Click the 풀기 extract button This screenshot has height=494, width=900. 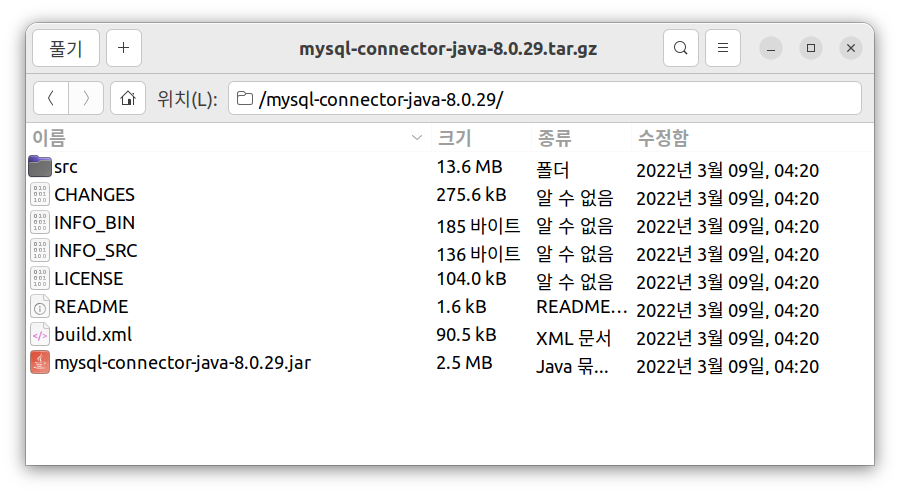tap(66, 48)
